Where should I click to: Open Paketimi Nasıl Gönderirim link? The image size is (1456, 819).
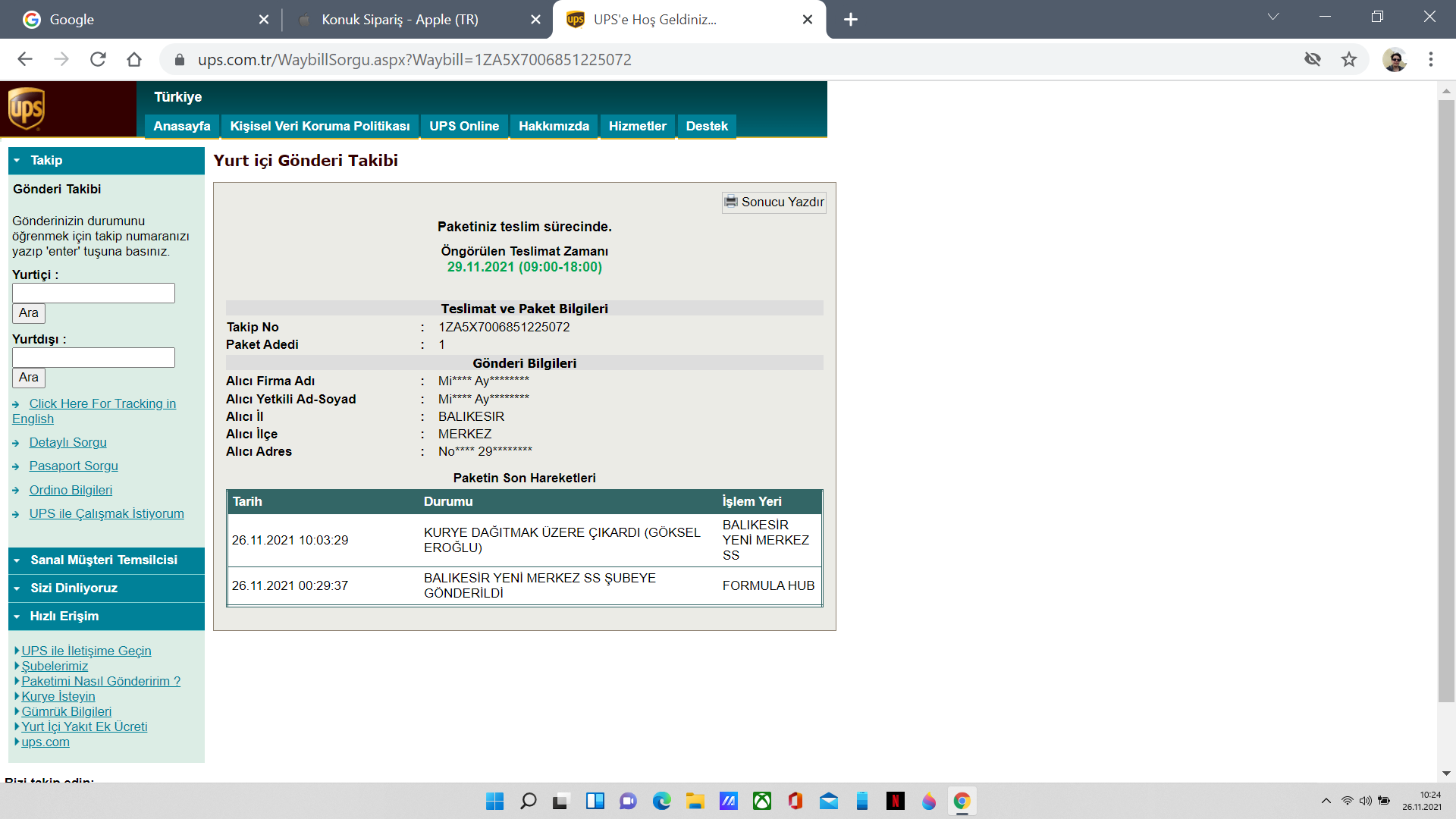101,681
